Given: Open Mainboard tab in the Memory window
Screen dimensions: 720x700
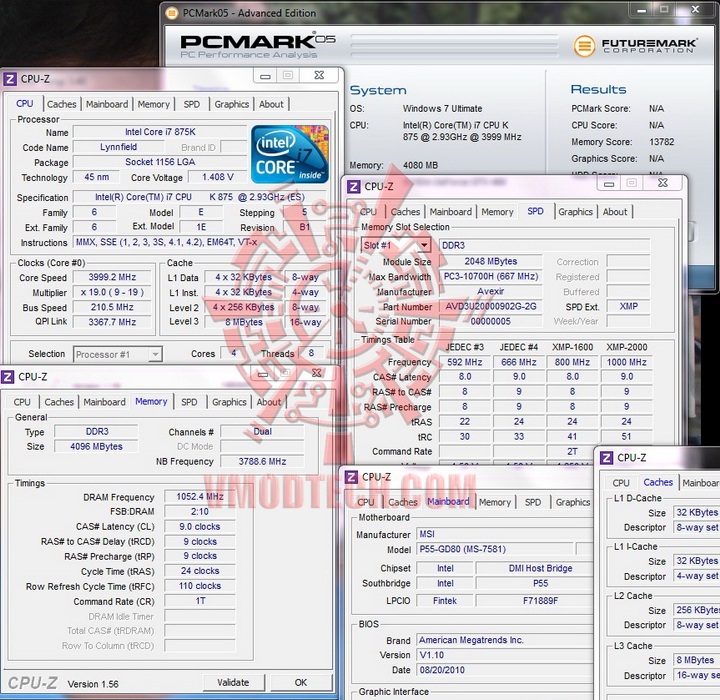Looking at the screenshot, I should 104,402.
